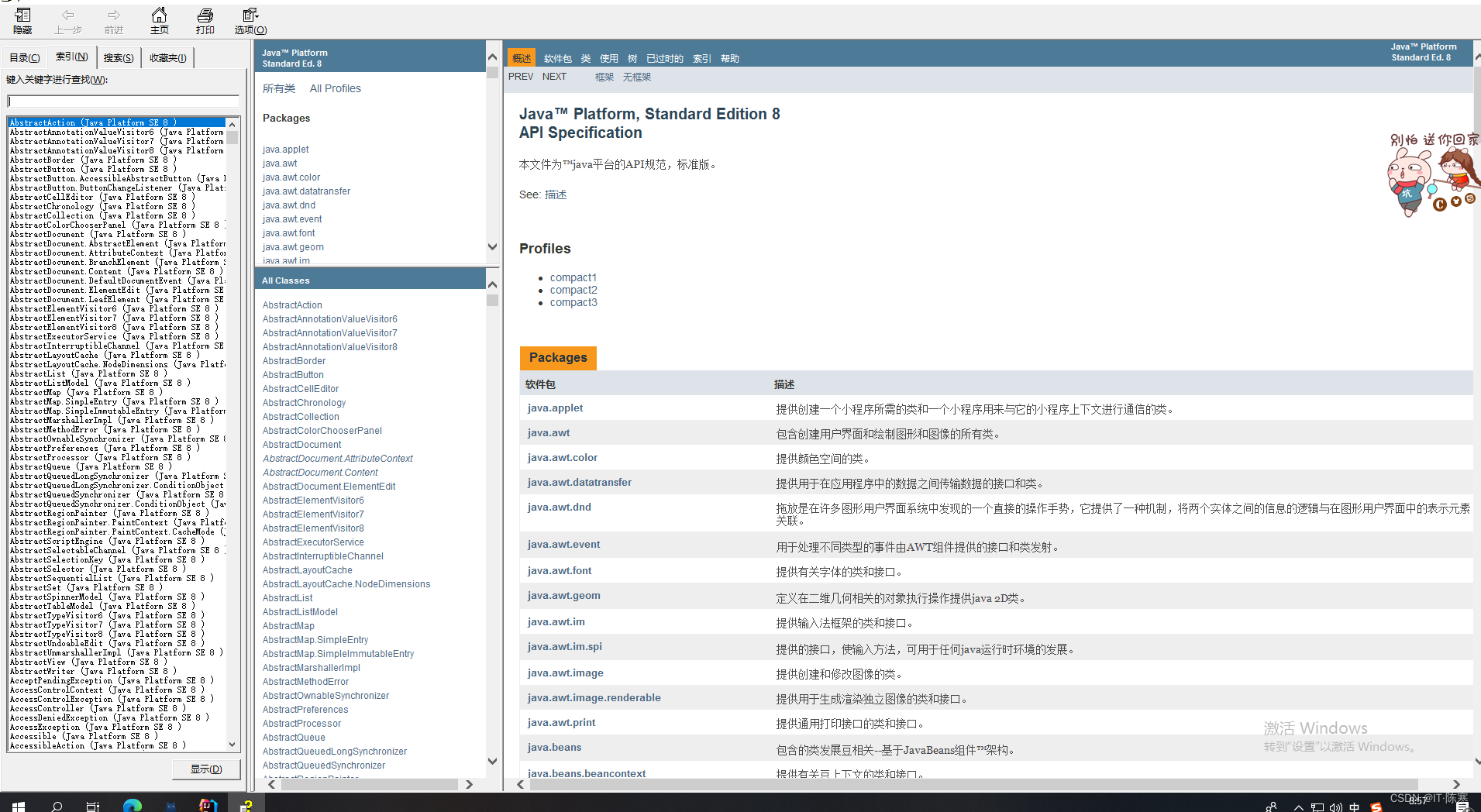The width and height of the screenshot is (1481, 812).
Task: Select the 树 navigation item
Action: coord(632,59)
